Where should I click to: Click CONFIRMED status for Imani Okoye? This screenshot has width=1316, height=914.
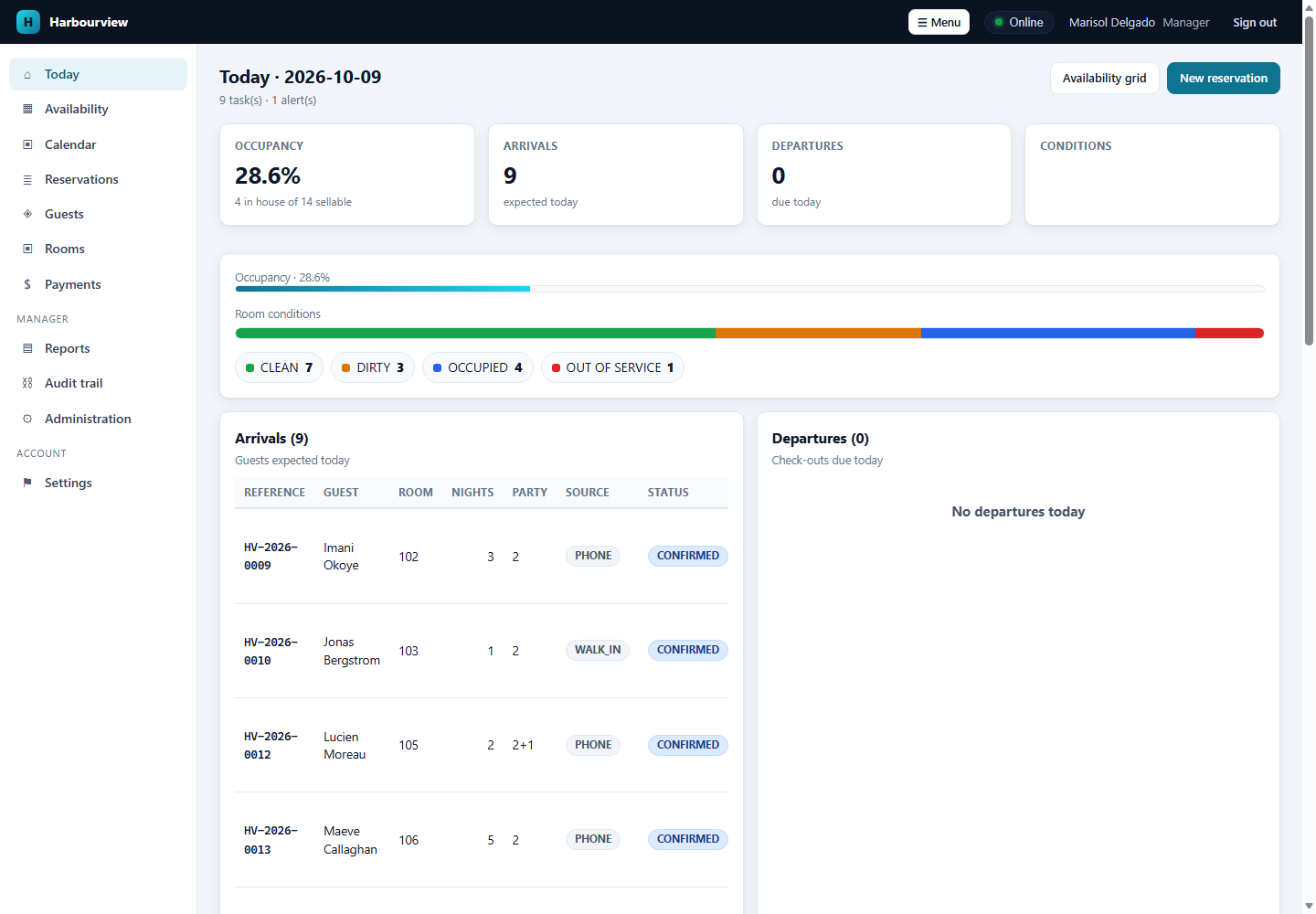pyautogui.click(x=688, y=556)
